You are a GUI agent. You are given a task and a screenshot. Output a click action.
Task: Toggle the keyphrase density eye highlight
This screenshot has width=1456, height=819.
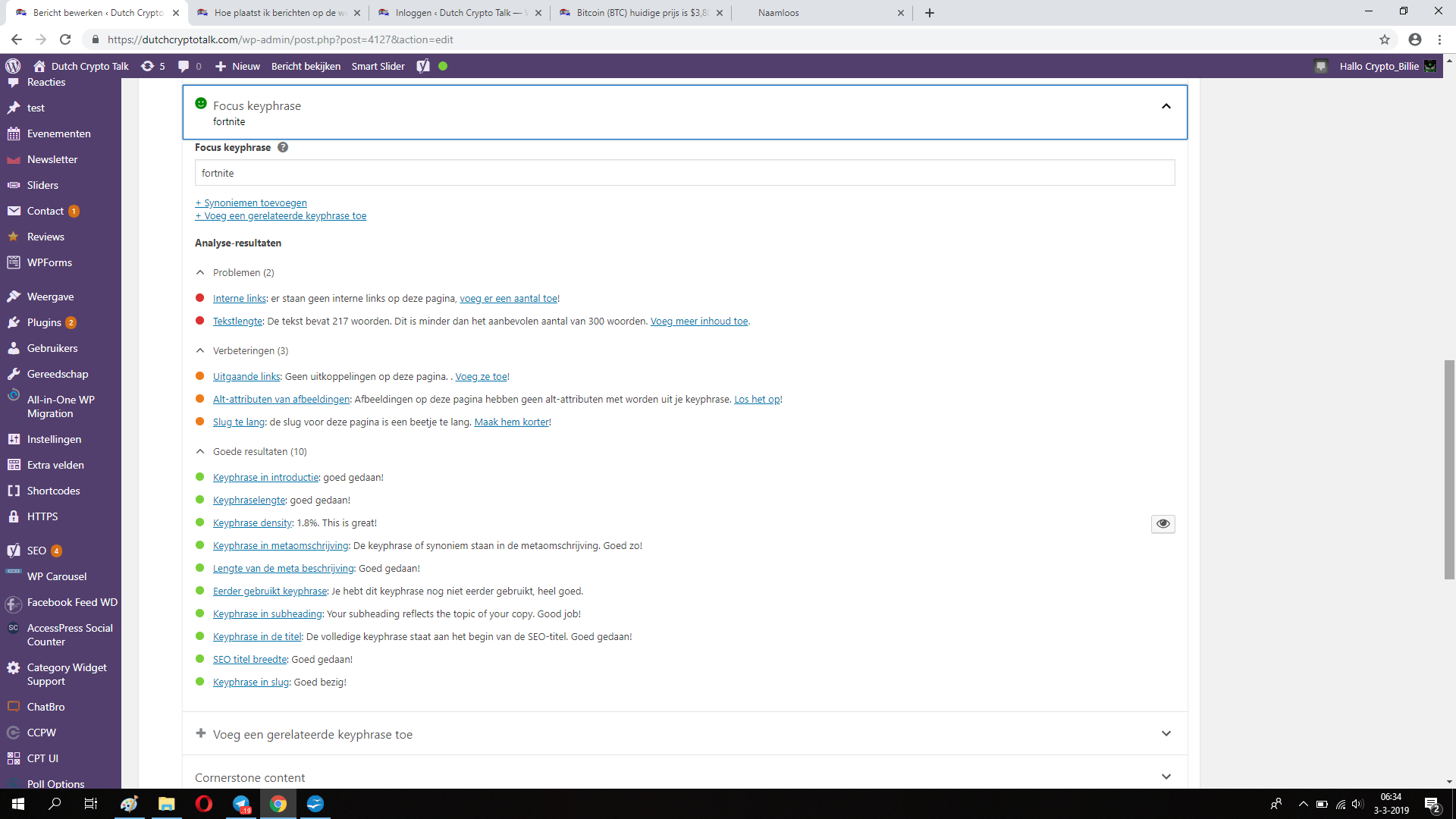point(1163,523)
